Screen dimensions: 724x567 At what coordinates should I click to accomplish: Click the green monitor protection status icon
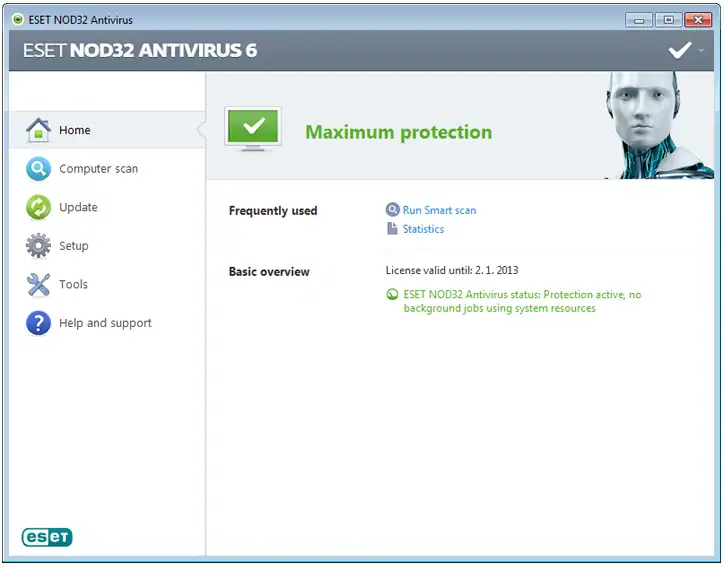252,130
